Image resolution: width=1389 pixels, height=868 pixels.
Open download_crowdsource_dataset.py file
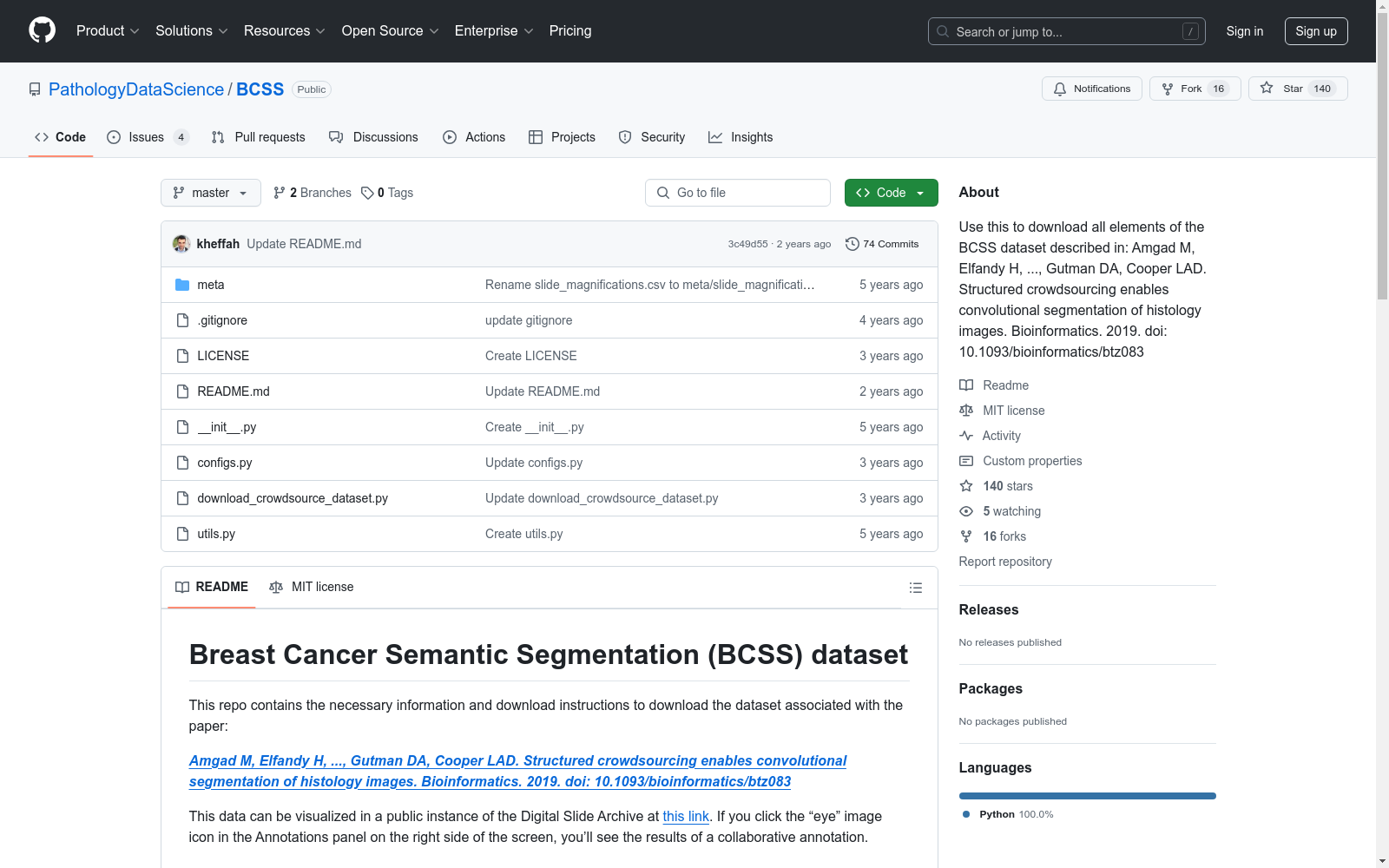293,498
